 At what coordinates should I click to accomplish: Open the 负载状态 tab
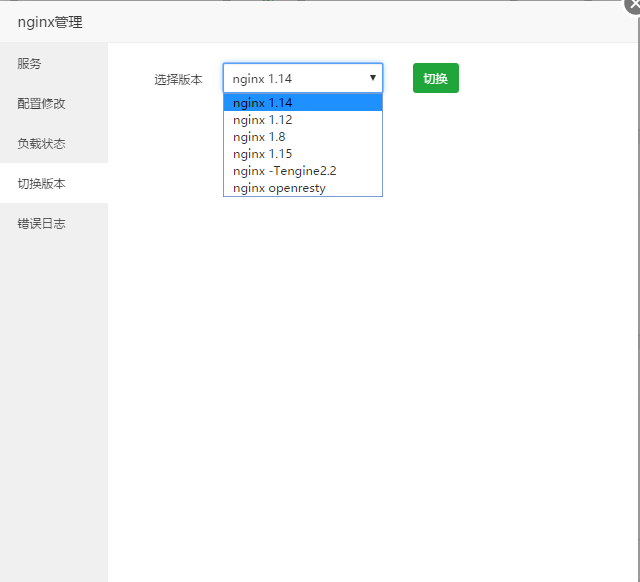pos(54,143)
